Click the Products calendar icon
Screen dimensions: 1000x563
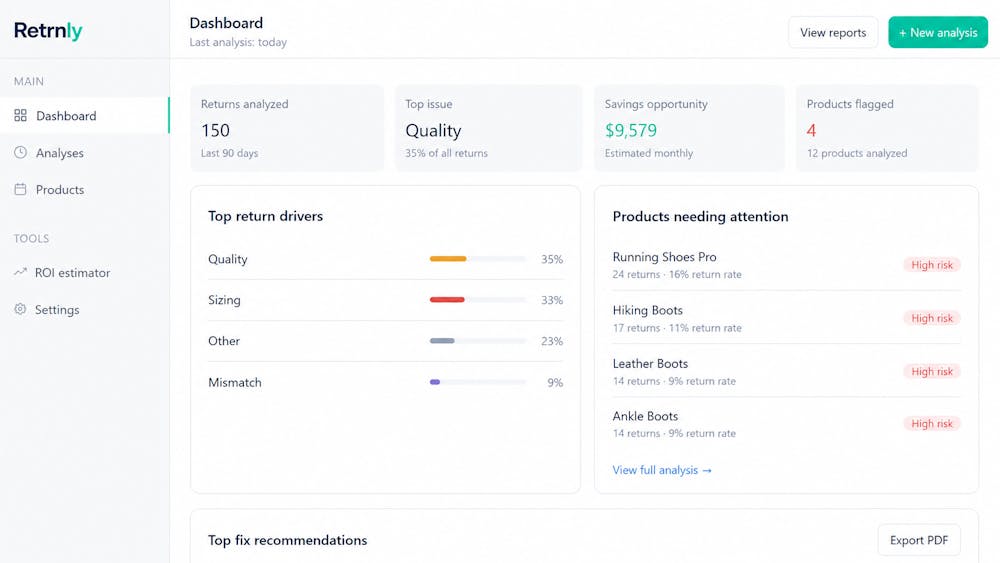[x=20, y=189]
